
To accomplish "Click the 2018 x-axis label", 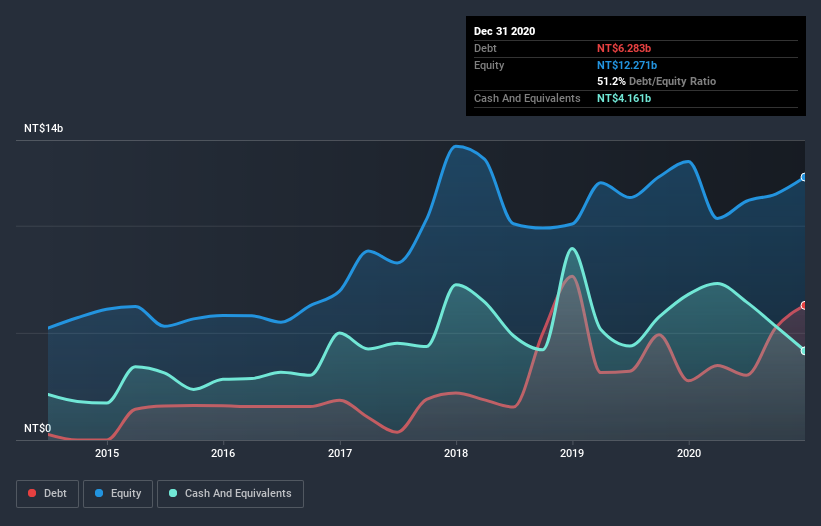I will click(456, 453).
